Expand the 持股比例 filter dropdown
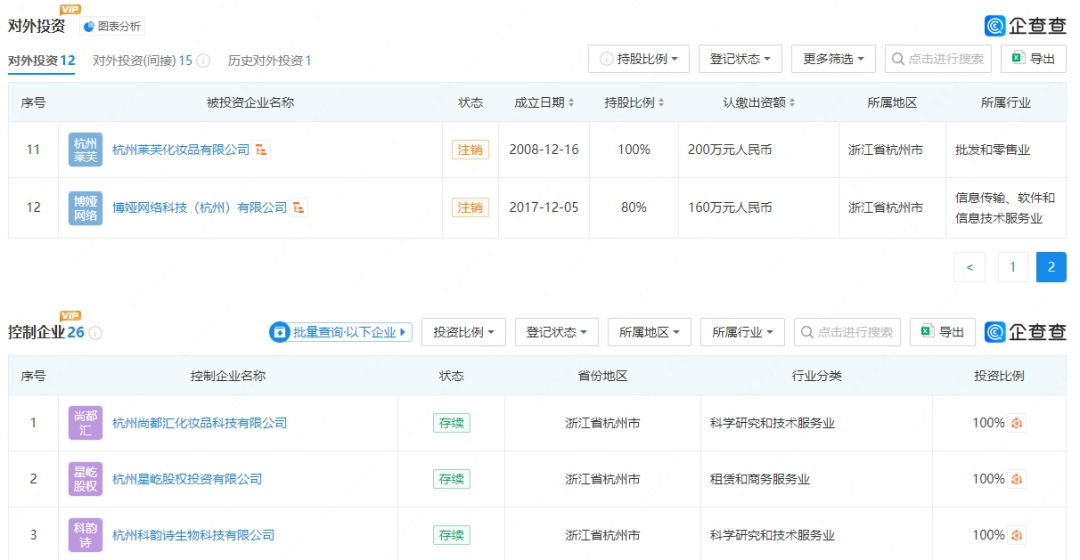The image size is (1080, 560). [638, 59]
